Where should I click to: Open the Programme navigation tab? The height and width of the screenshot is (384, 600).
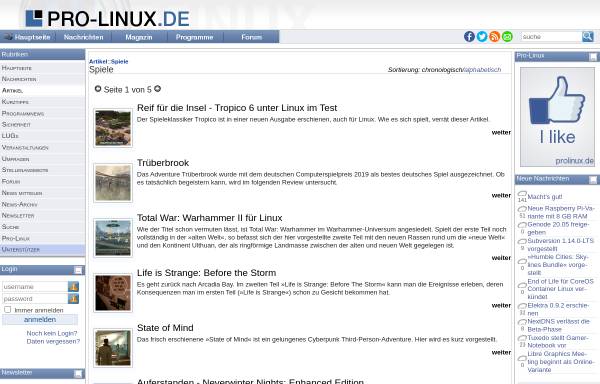tap(194, 37)
